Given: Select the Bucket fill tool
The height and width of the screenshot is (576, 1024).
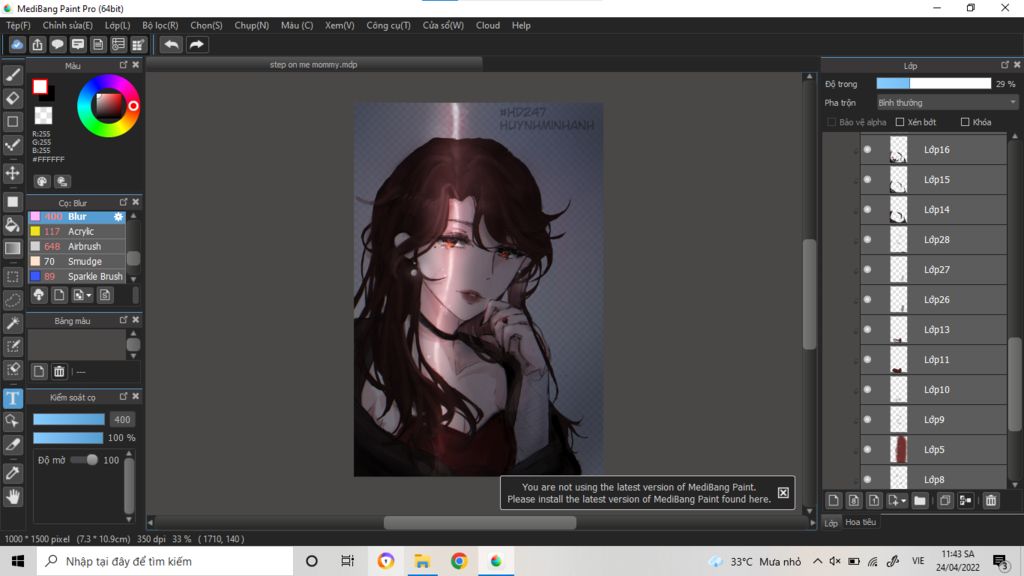Looking at the screenshot, I should (12, 225).
